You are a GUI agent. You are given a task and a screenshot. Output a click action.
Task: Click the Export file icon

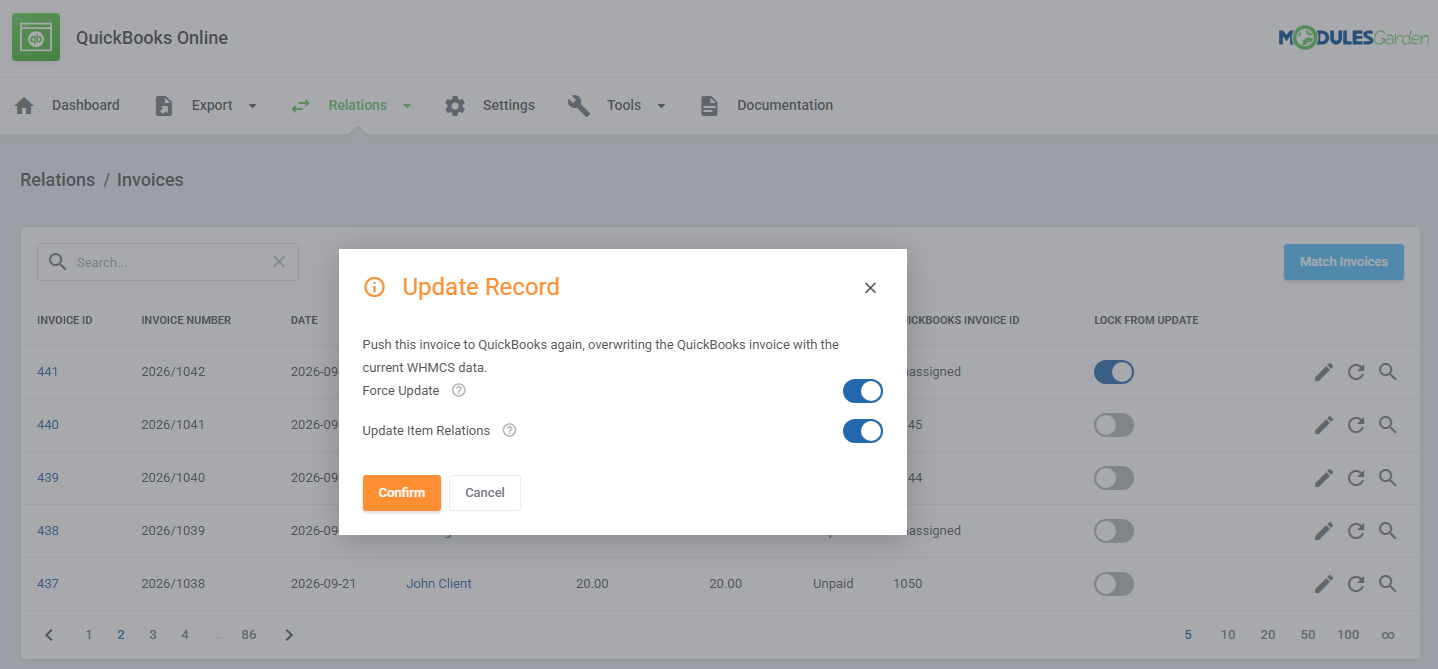[164, 105]
